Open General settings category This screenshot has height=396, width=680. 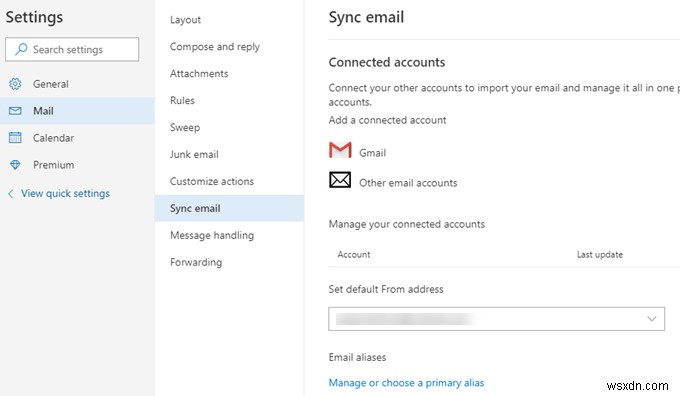point(77,84)
